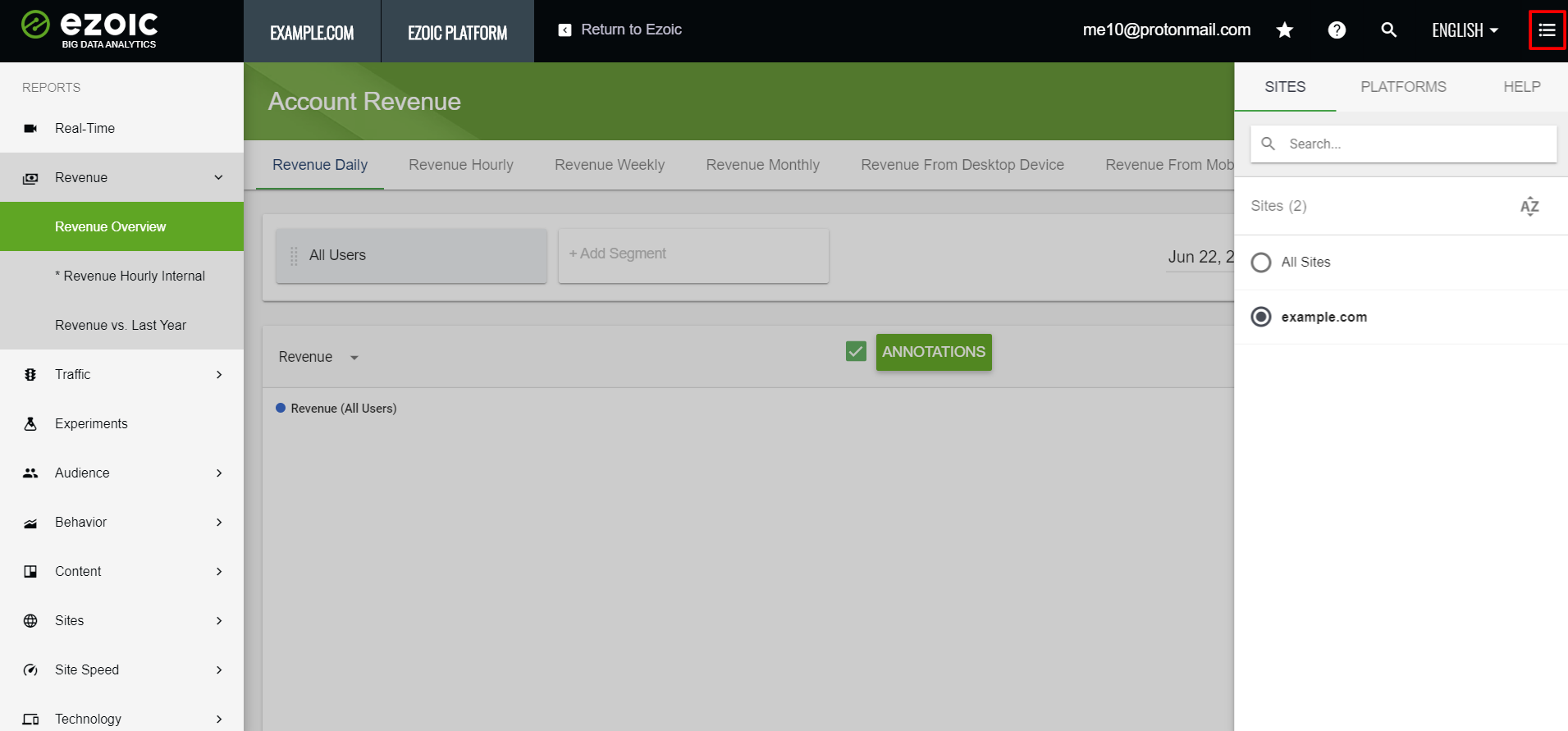Click the favorites star icon
Screen dimensions: 1568x731
(x=1284, y=30)
